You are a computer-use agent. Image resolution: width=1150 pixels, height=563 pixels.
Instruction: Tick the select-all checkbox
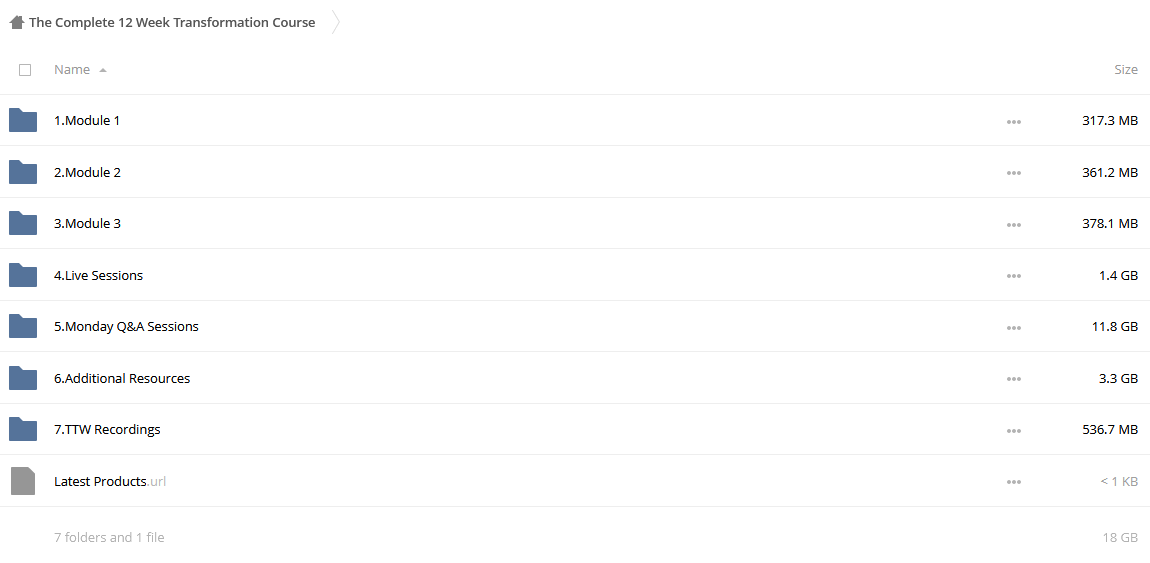coord(25,70)
